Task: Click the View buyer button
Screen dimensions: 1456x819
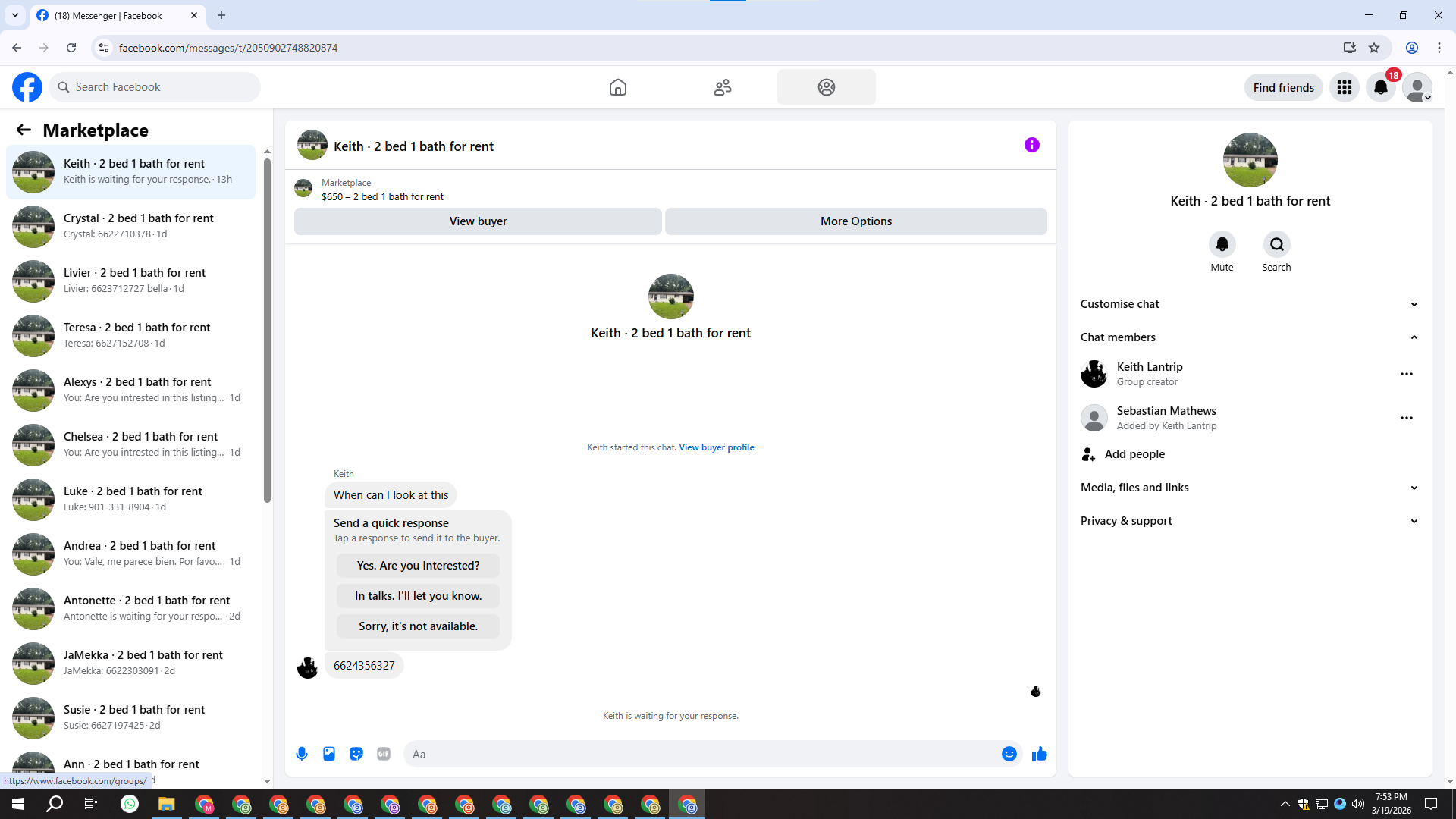Action: [478, 221]
